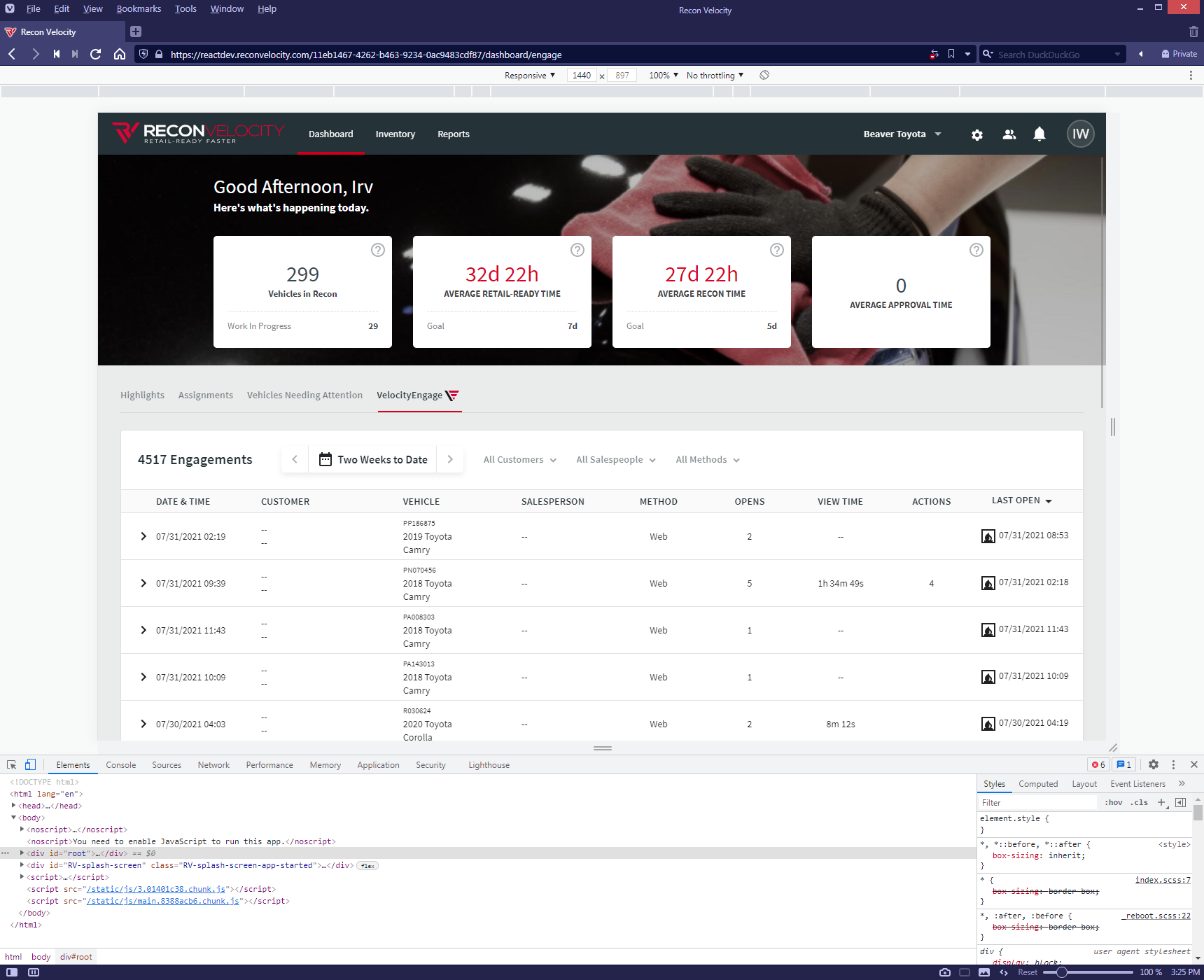Click the users icon in header
1204x980 pixels.
(1009, 134)
